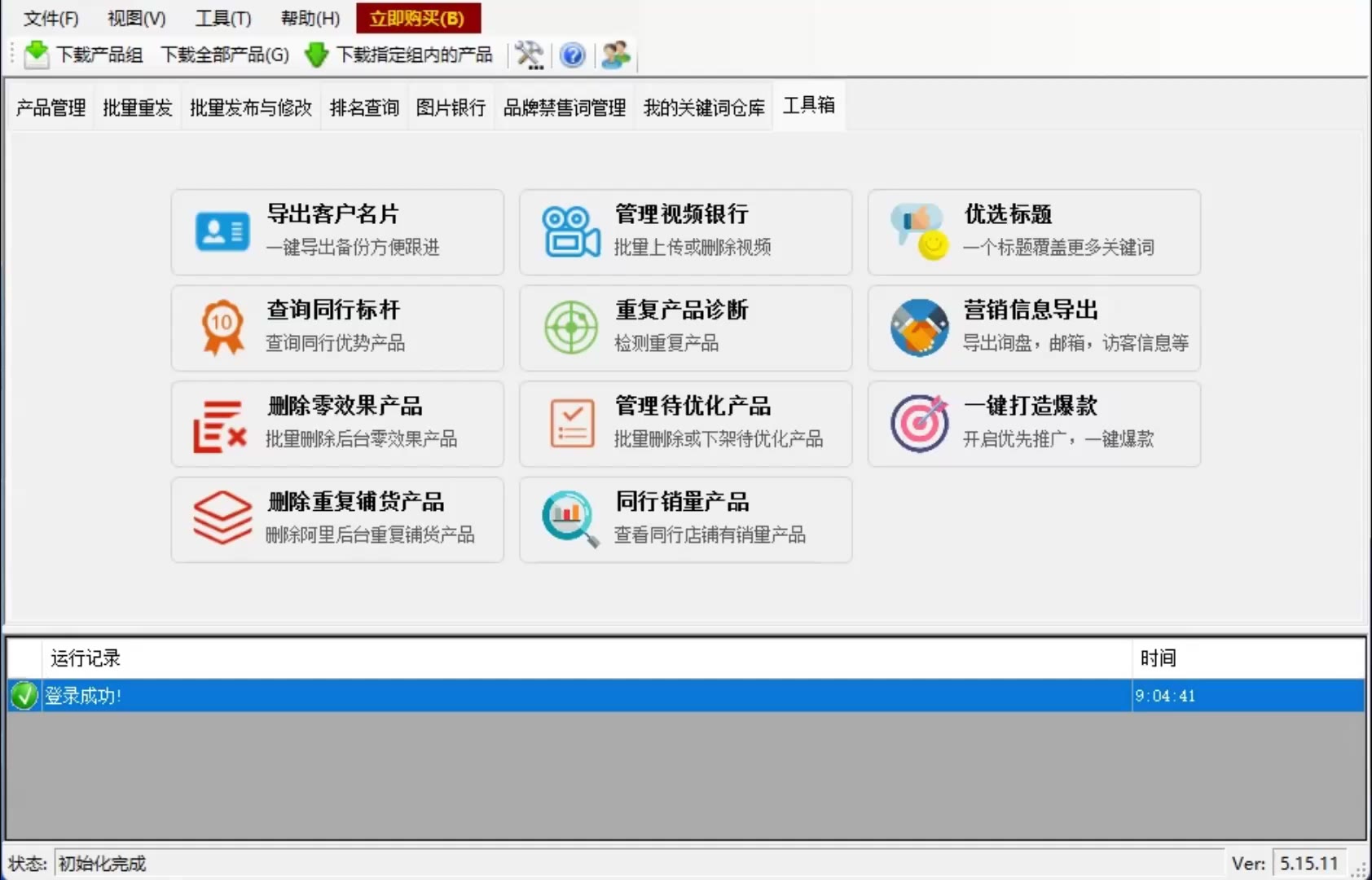This screenshot has height=880, width=1372.
Task: Click the version number 5.15.11
Action: pos(1309,863)
